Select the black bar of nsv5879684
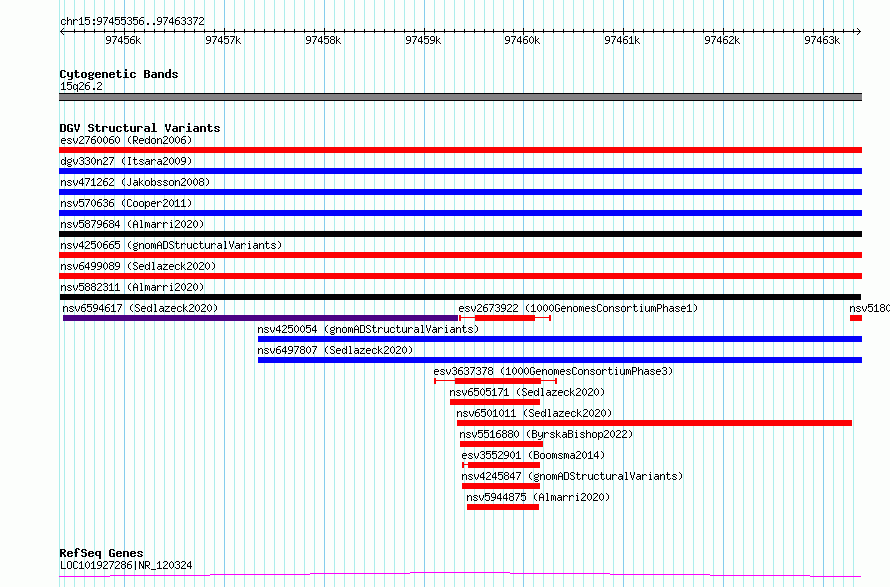 460,234
